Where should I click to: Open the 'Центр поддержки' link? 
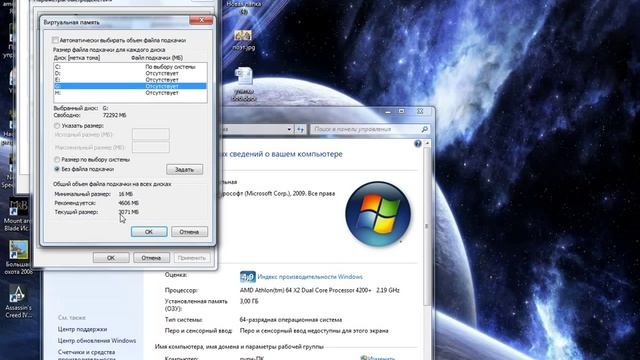point(82,329)
